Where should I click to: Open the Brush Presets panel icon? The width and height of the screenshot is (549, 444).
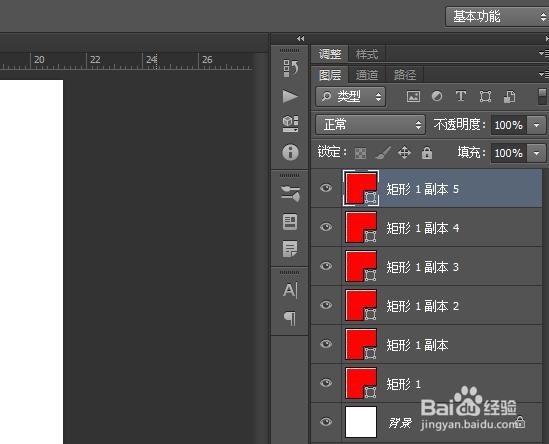click(290, 194)
